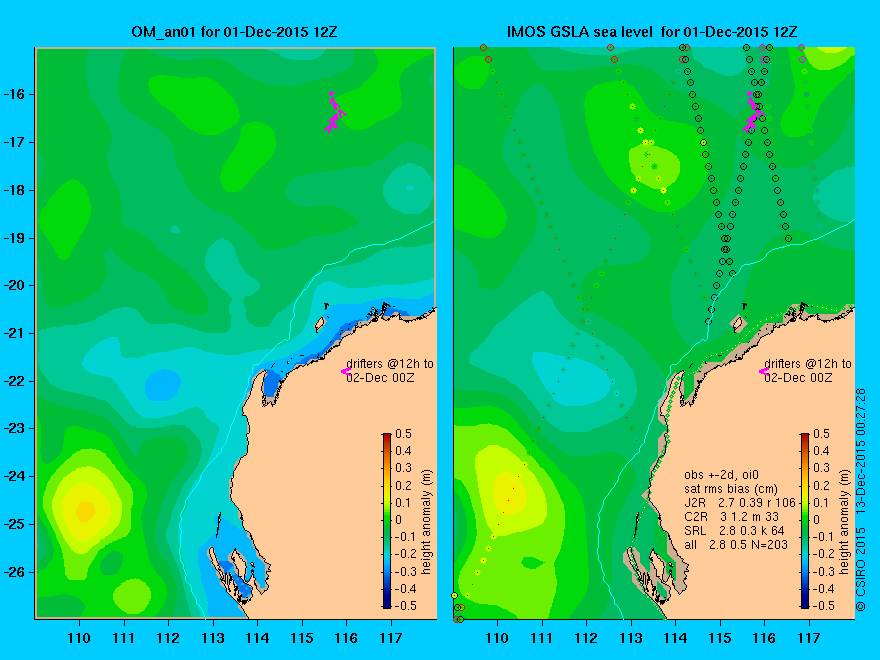
Task: Click the 'obs +-2d, oi0' text
Action: click(721, 475)
